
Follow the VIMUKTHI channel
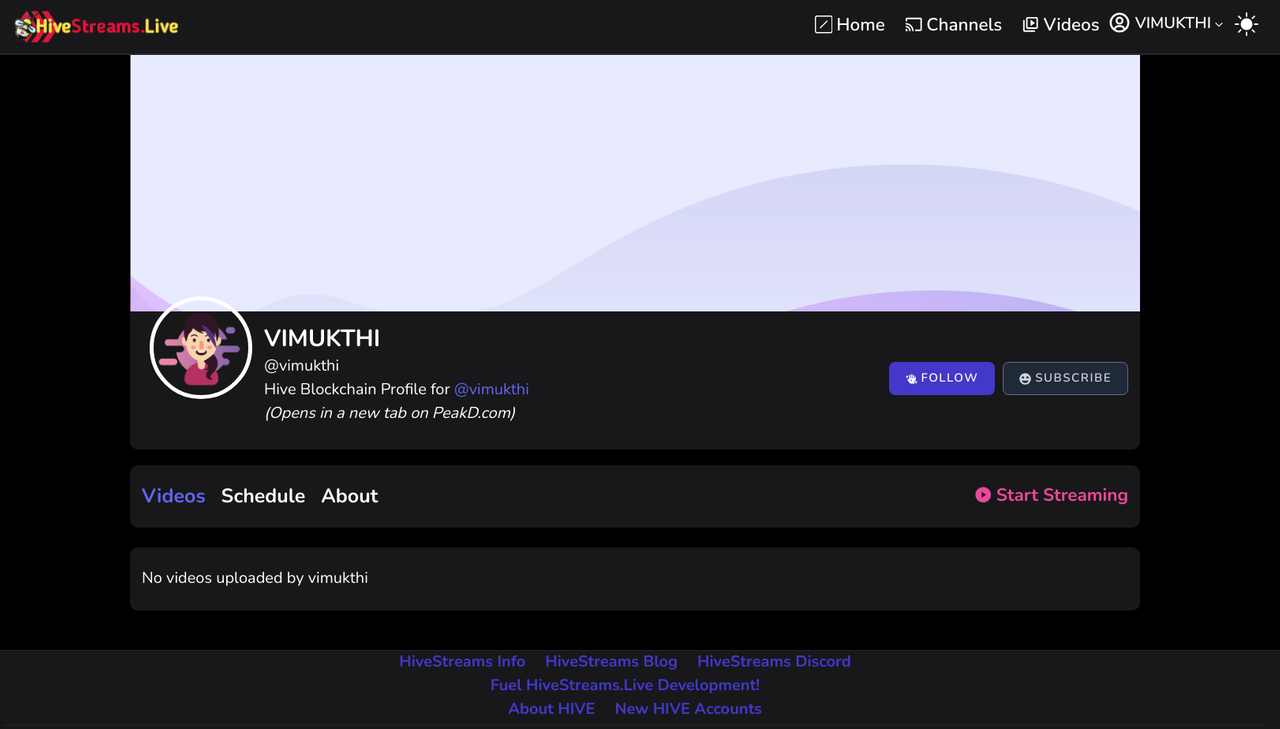pos(942,378)
